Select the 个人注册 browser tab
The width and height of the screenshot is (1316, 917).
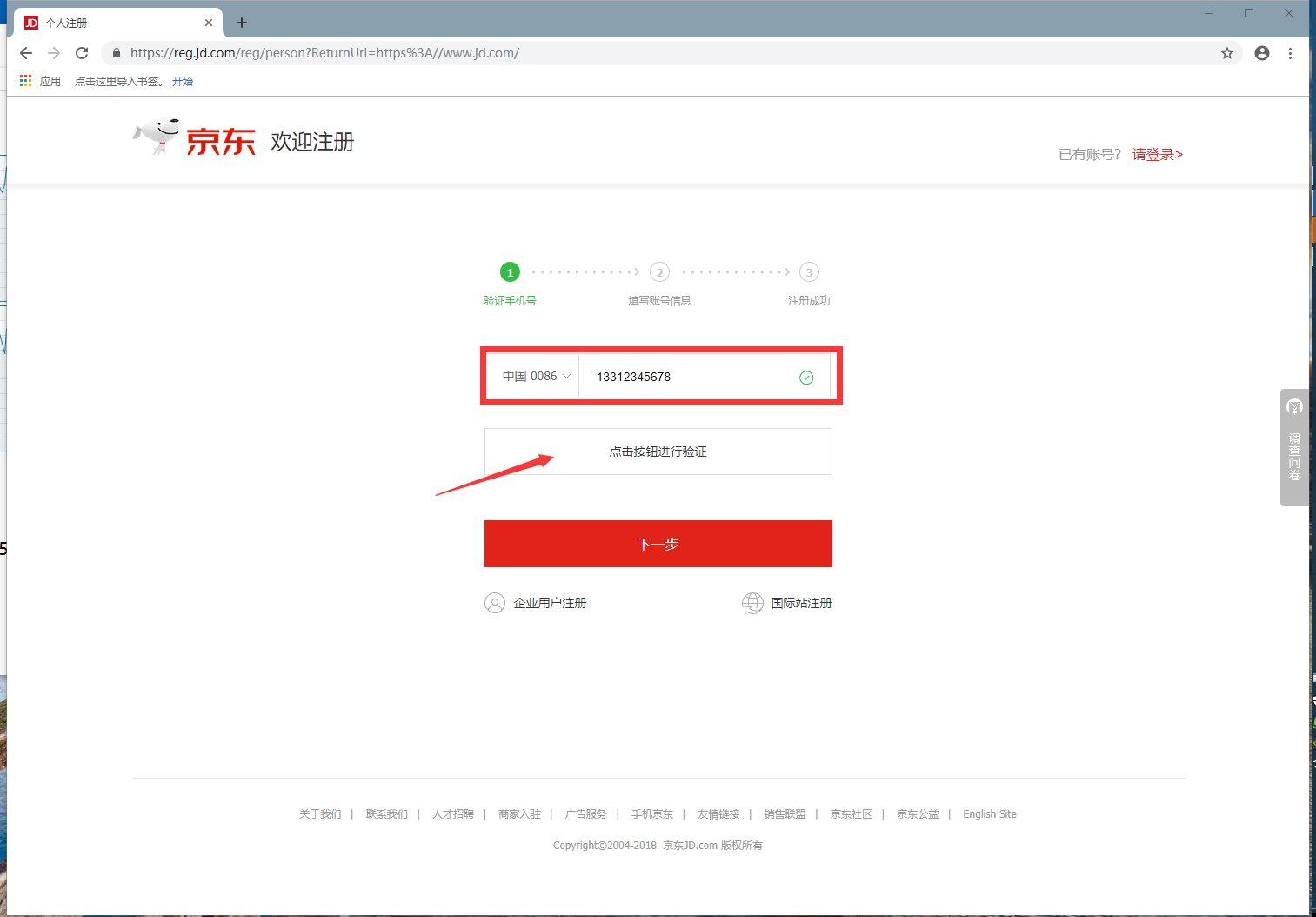[x=113, y=22]
